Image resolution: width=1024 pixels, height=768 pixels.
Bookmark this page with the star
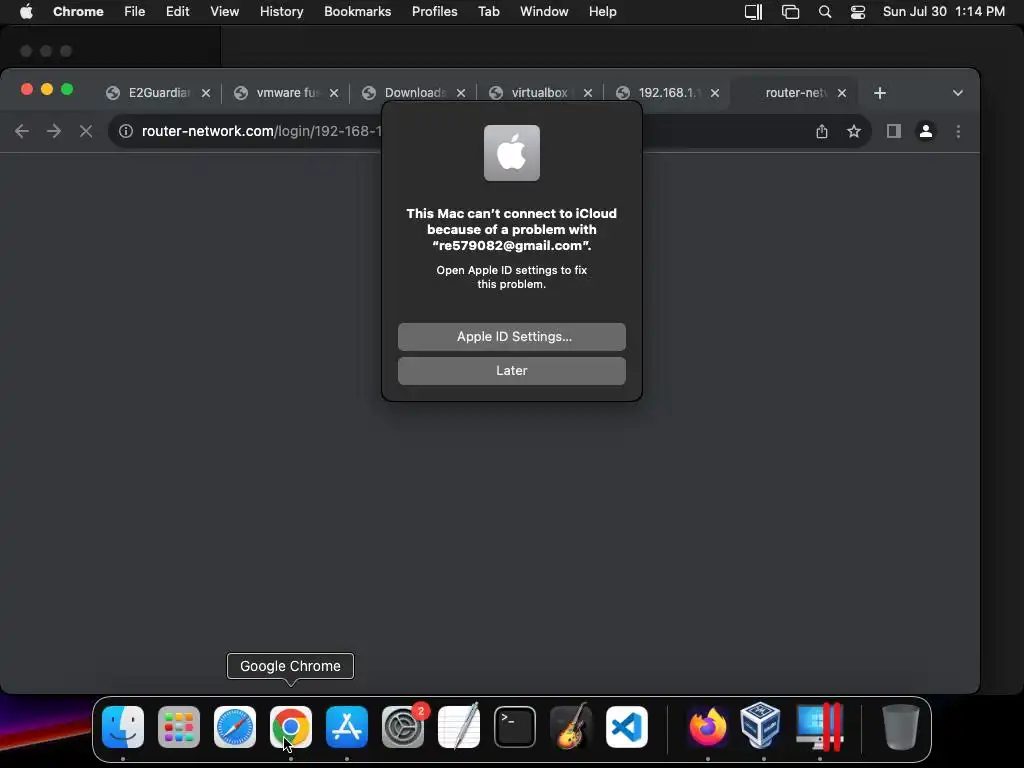[x=854, y=131]
